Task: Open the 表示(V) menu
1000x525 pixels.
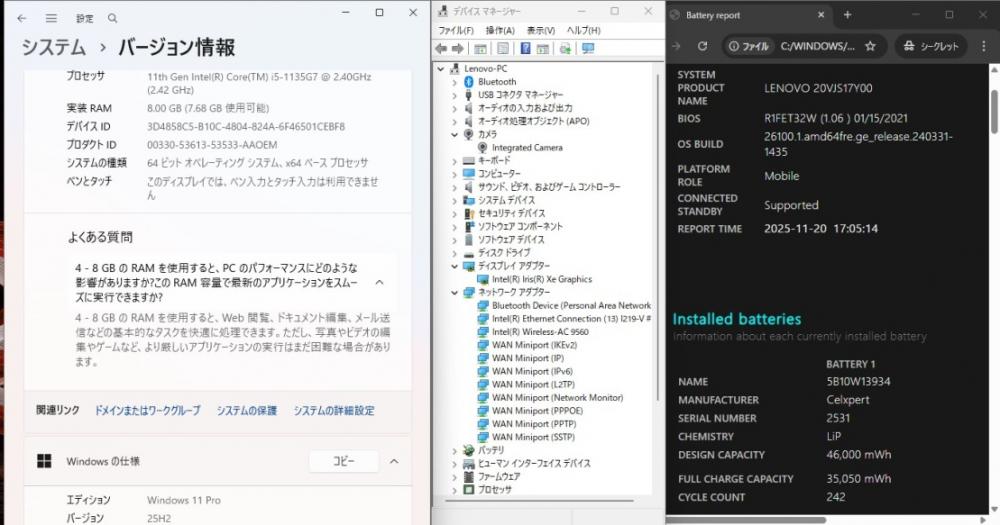Action: tap(540, 30)
